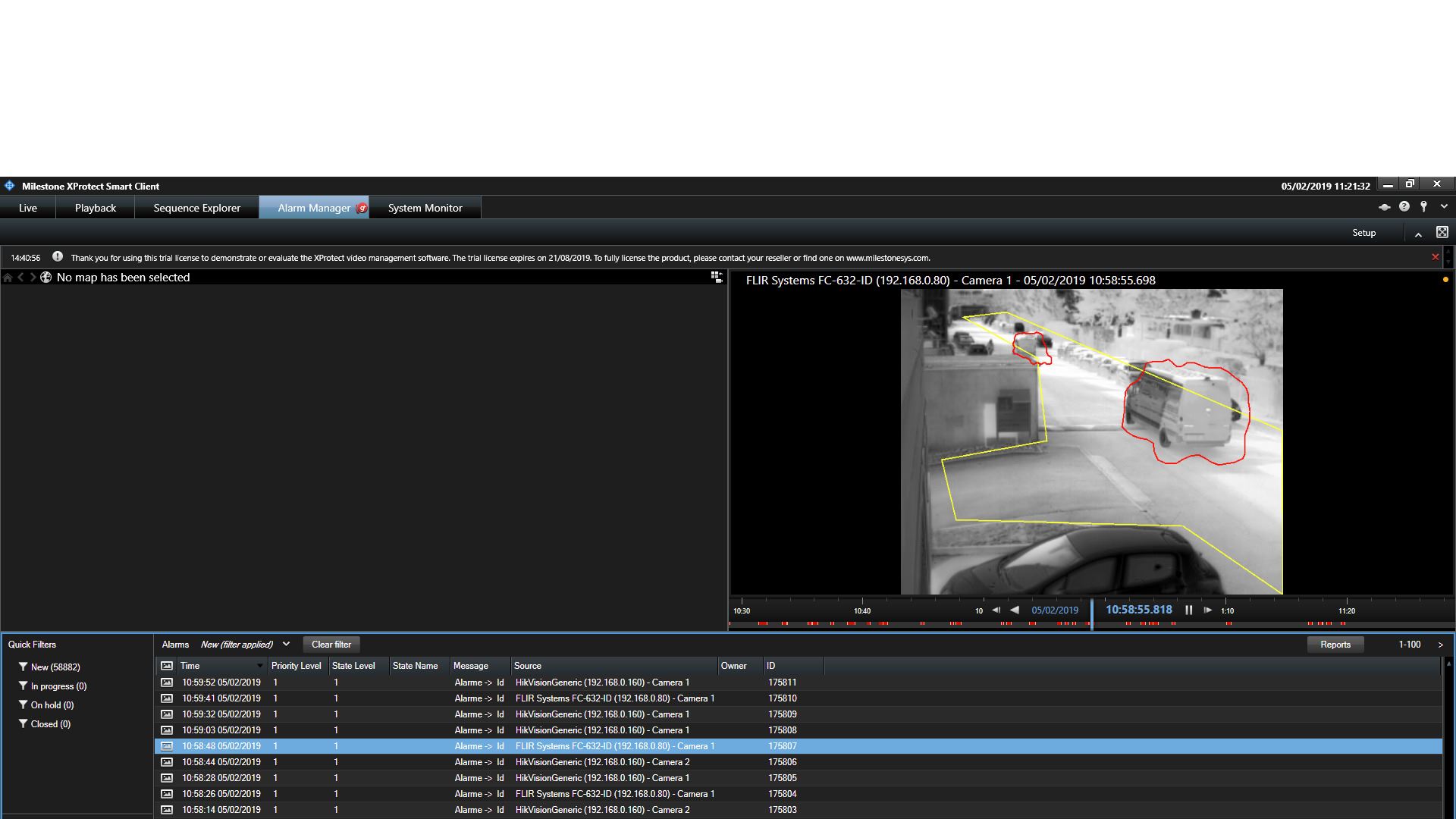Pause the video playback
Viewport: 1456px width, 819px height.
[x=1188, y=610]
